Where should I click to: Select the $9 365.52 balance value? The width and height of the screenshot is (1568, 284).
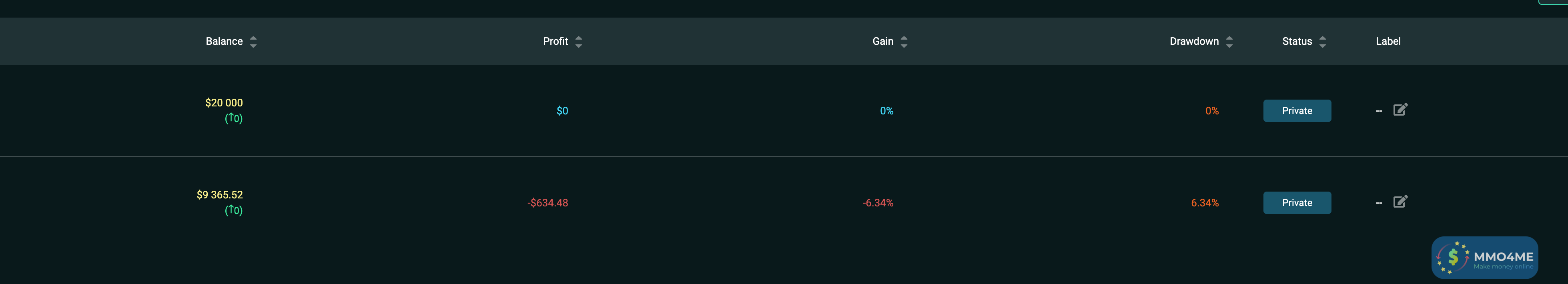pos(220,195)
